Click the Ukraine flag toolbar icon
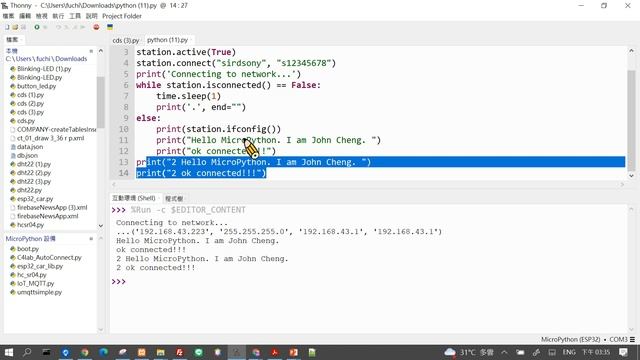Viewport: 640px width, 360px height. click(110, 27)
